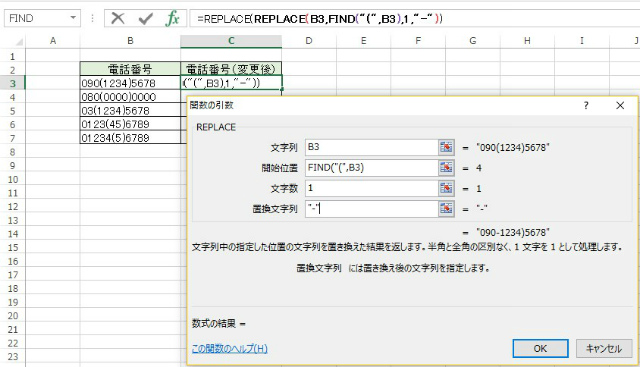Image resolution: width=640 pixels, height=367 pixels.
Task: Click cell with 080(0000)0000
Action: click(x=130, y=97)
